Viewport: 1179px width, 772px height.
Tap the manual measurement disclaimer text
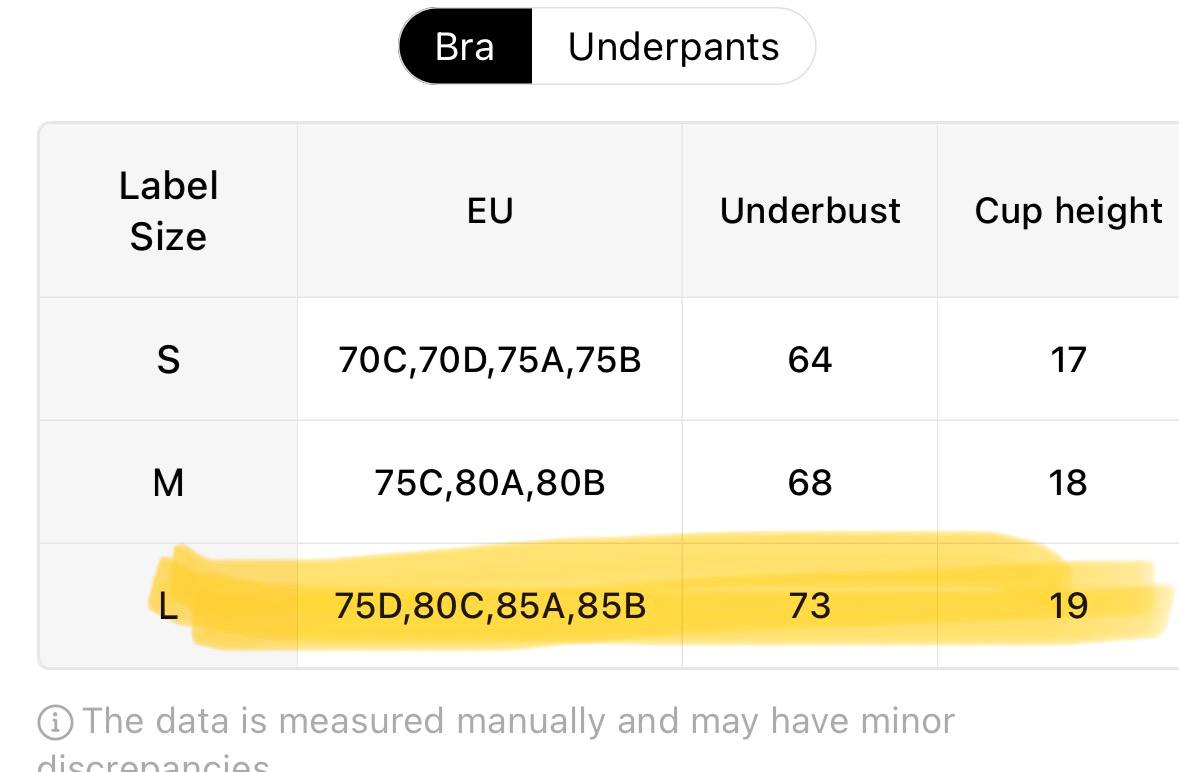click(x=496, y=739)
